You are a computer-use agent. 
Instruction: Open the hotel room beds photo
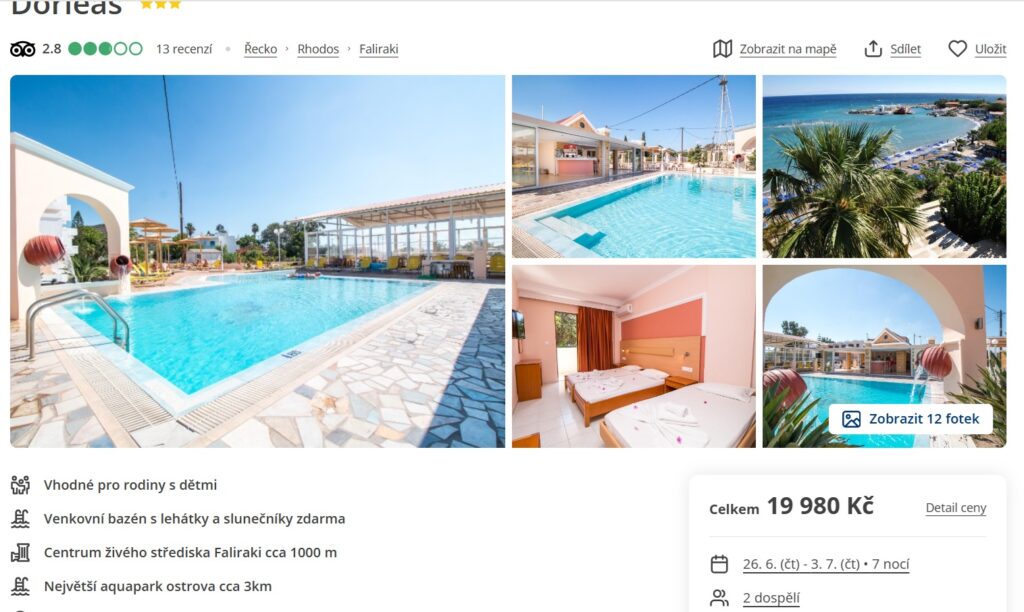pyautogui.click(x=633, y=356)
